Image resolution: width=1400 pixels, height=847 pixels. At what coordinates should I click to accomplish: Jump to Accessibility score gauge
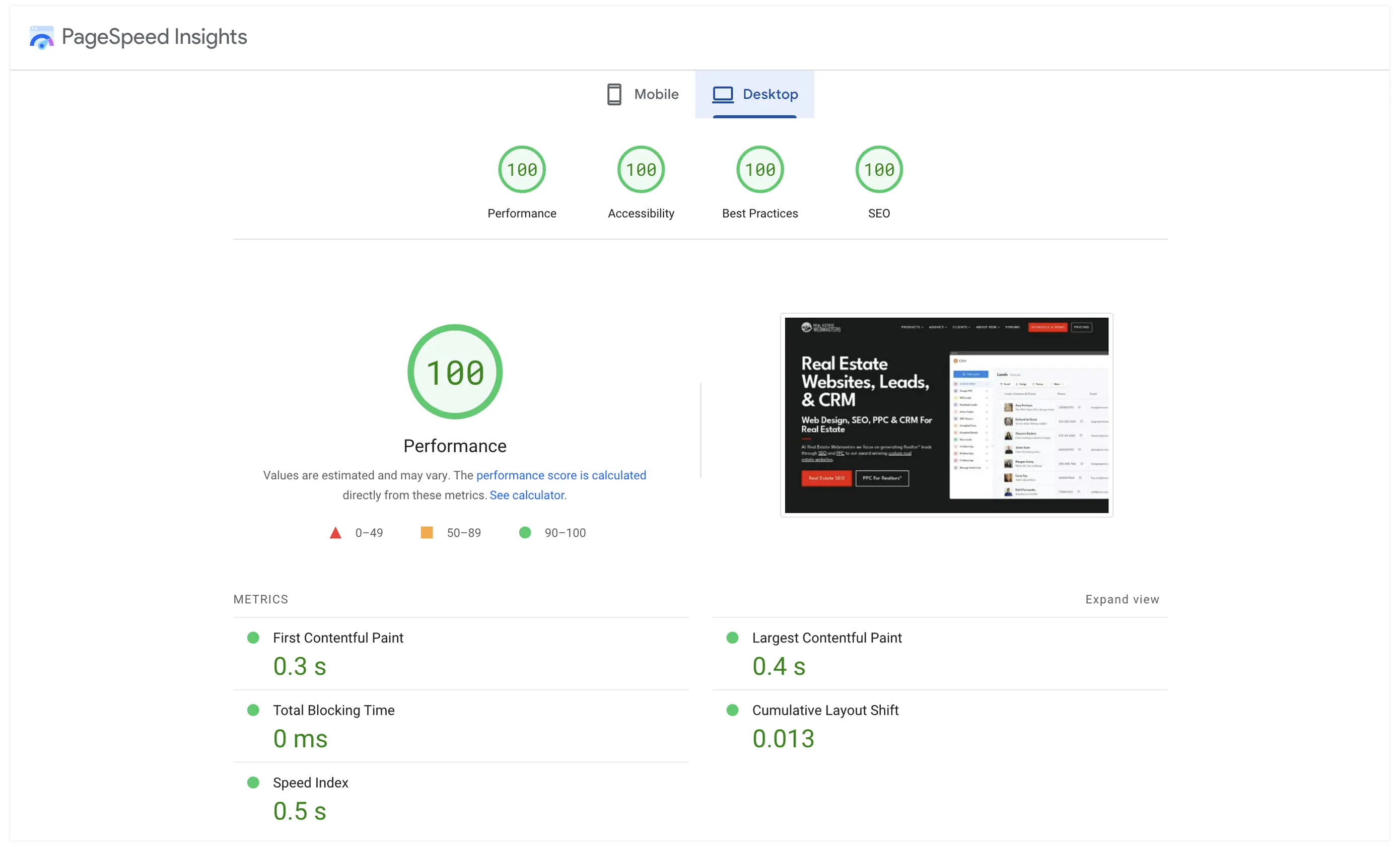(641, 169)
